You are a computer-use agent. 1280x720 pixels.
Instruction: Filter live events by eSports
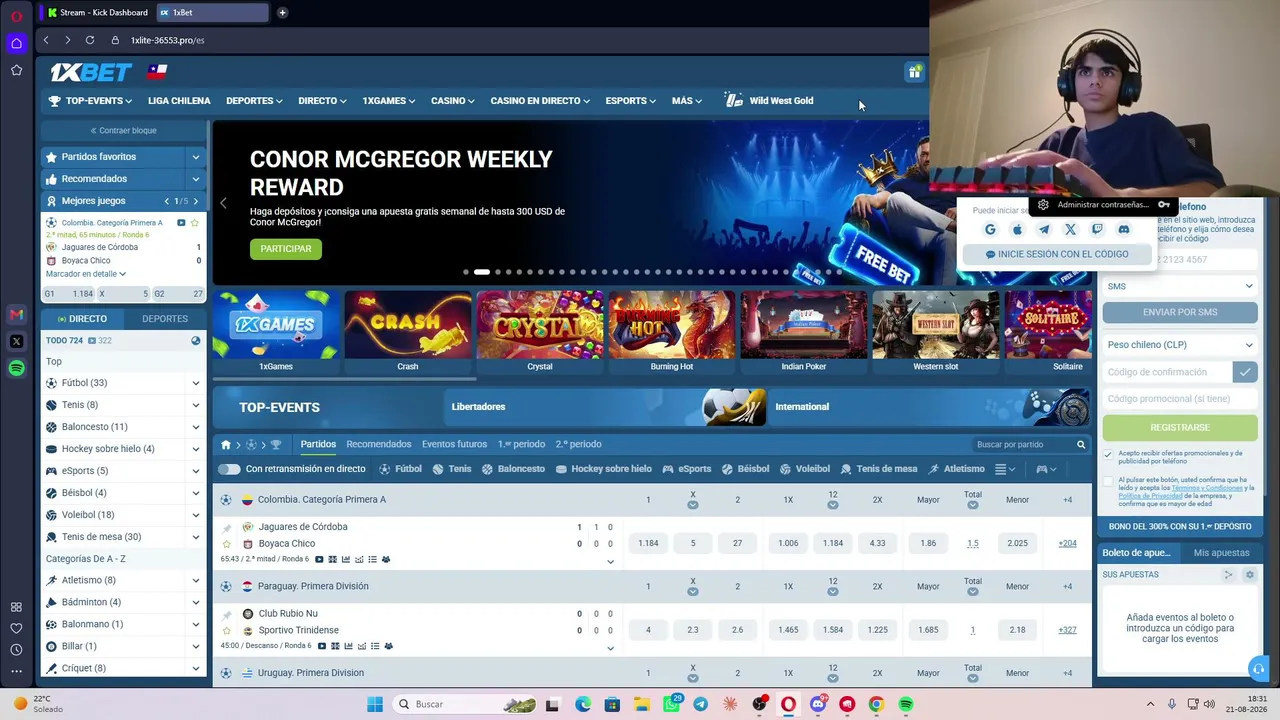(687, 469)
